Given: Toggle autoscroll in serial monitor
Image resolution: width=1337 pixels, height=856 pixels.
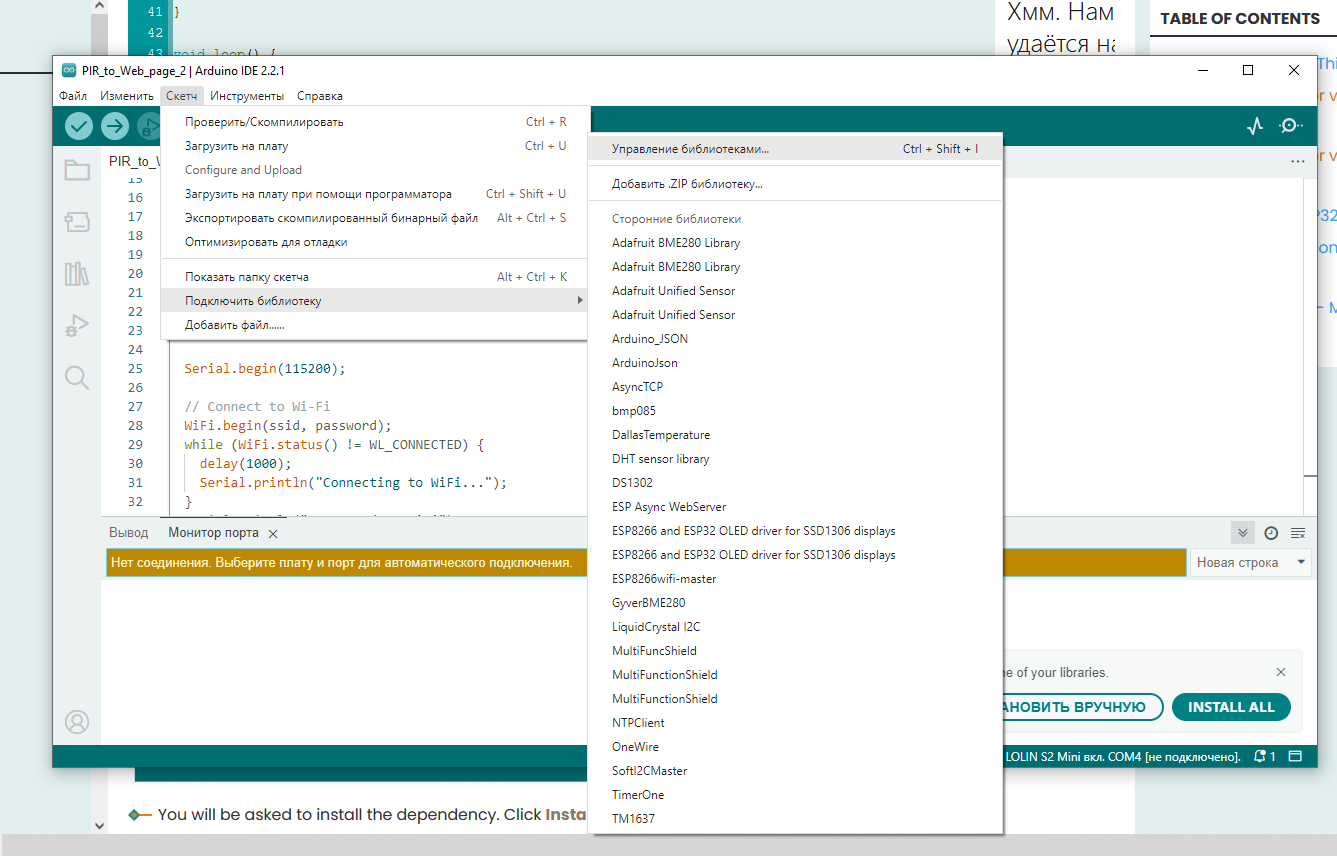Looking at the screenshot, I should coord(1242,533).
